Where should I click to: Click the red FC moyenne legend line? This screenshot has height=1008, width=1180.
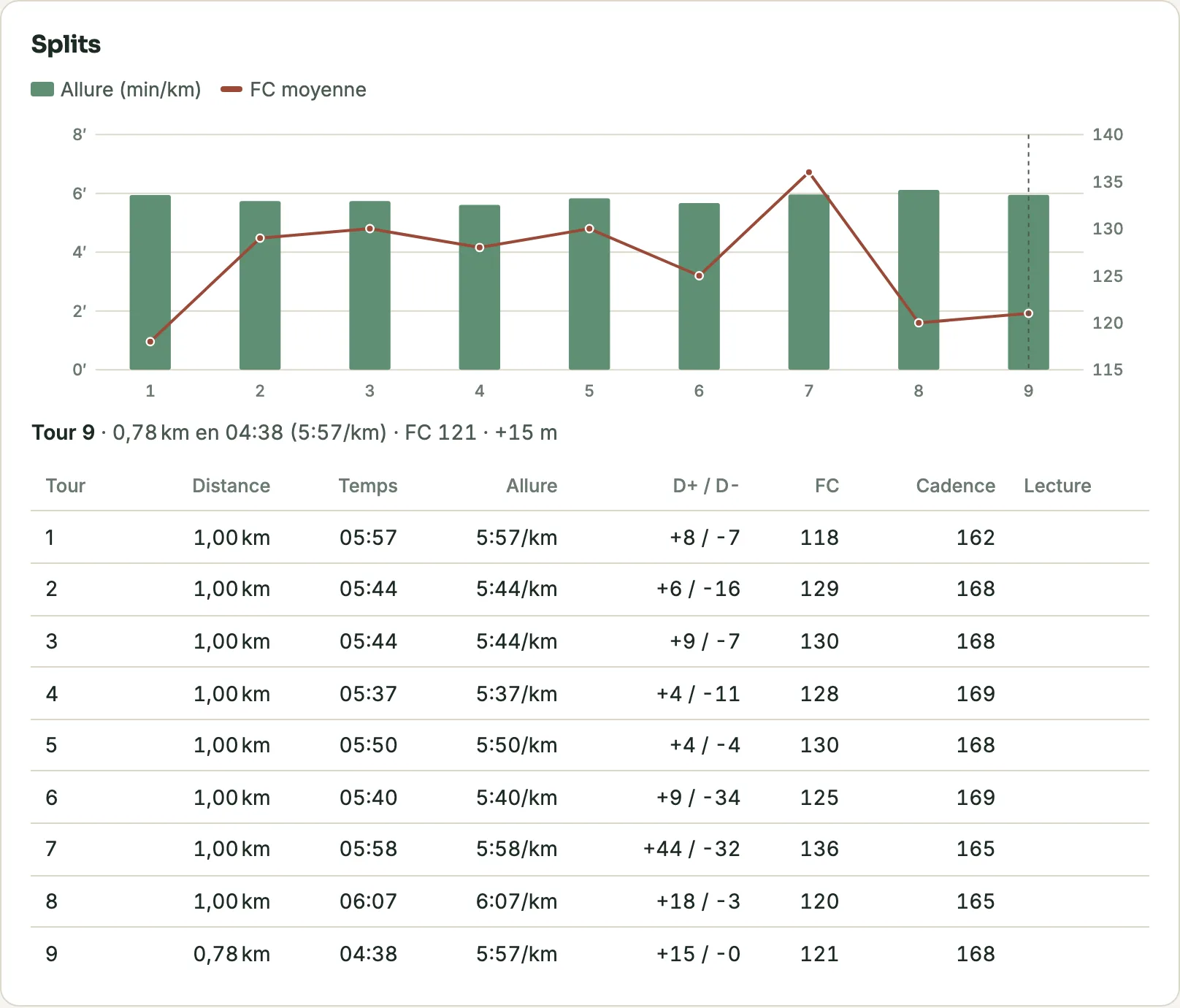click(x=231, y=90)
